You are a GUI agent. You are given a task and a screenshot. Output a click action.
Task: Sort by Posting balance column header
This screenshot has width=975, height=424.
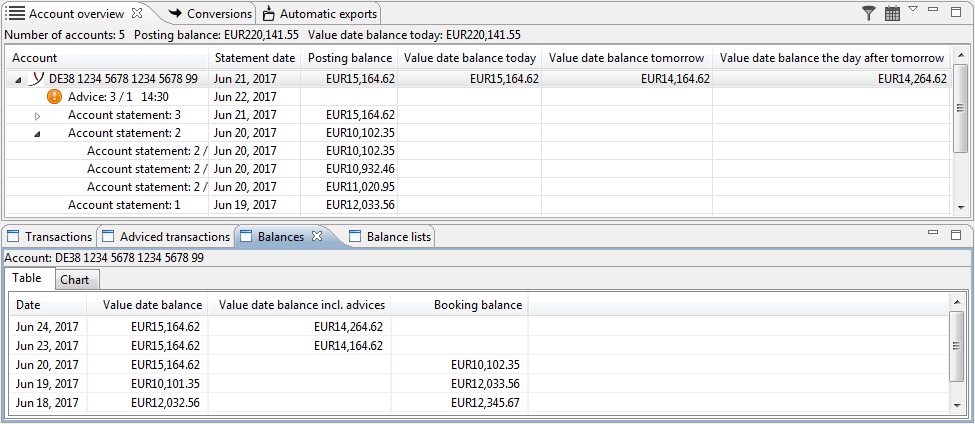pos(349,58)
